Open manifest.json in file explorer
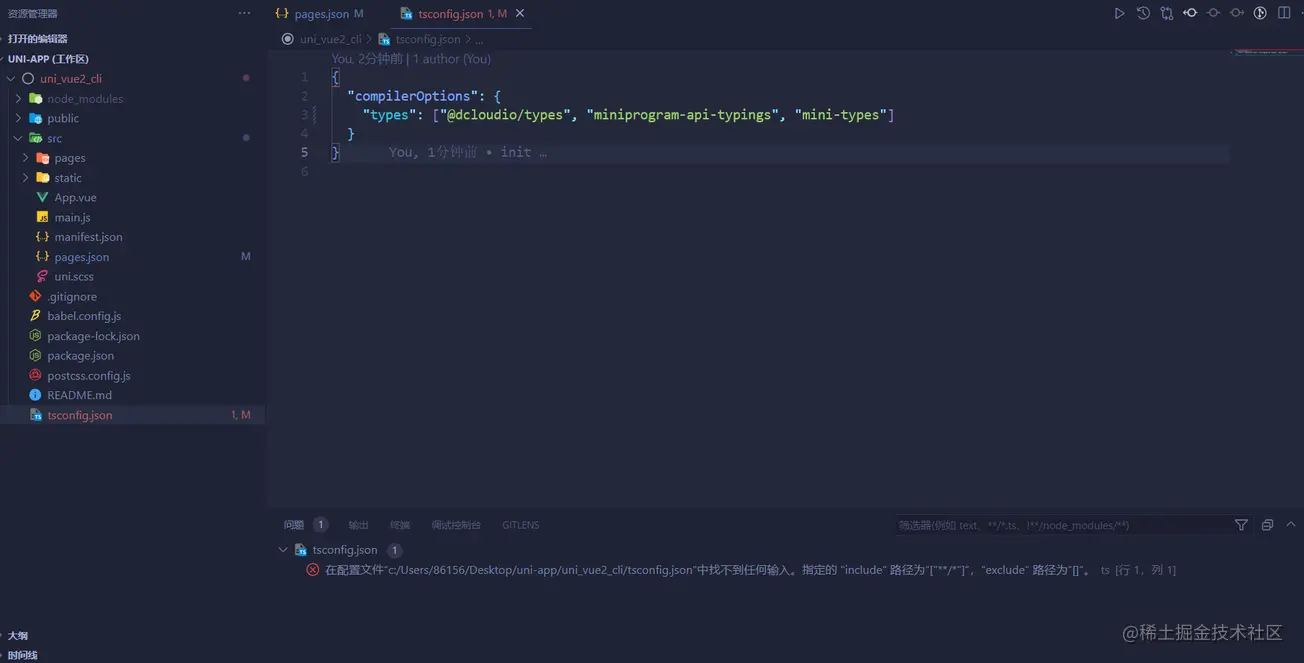 coord(88,237)
